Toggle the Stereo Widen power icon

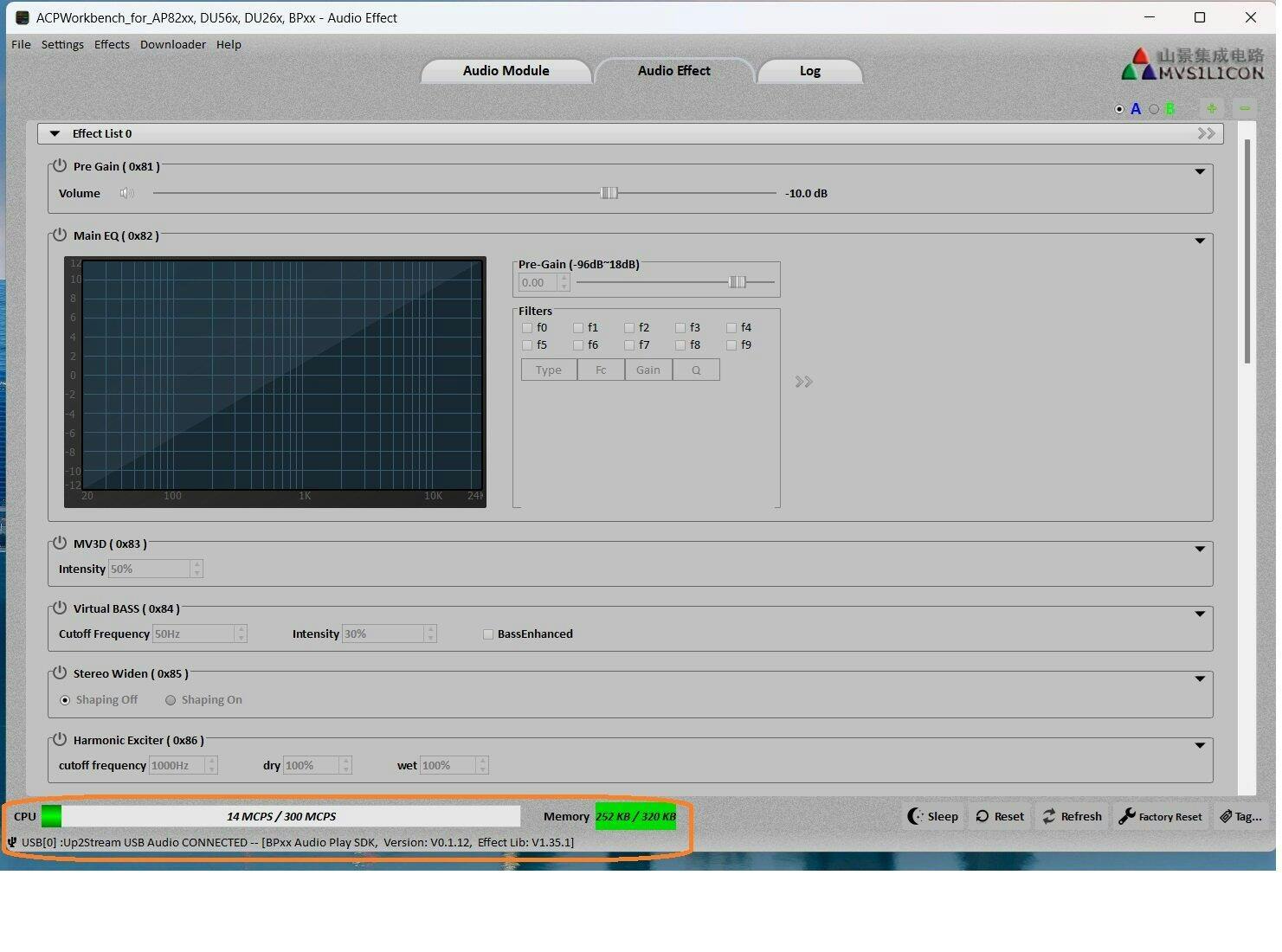point(59,672)
